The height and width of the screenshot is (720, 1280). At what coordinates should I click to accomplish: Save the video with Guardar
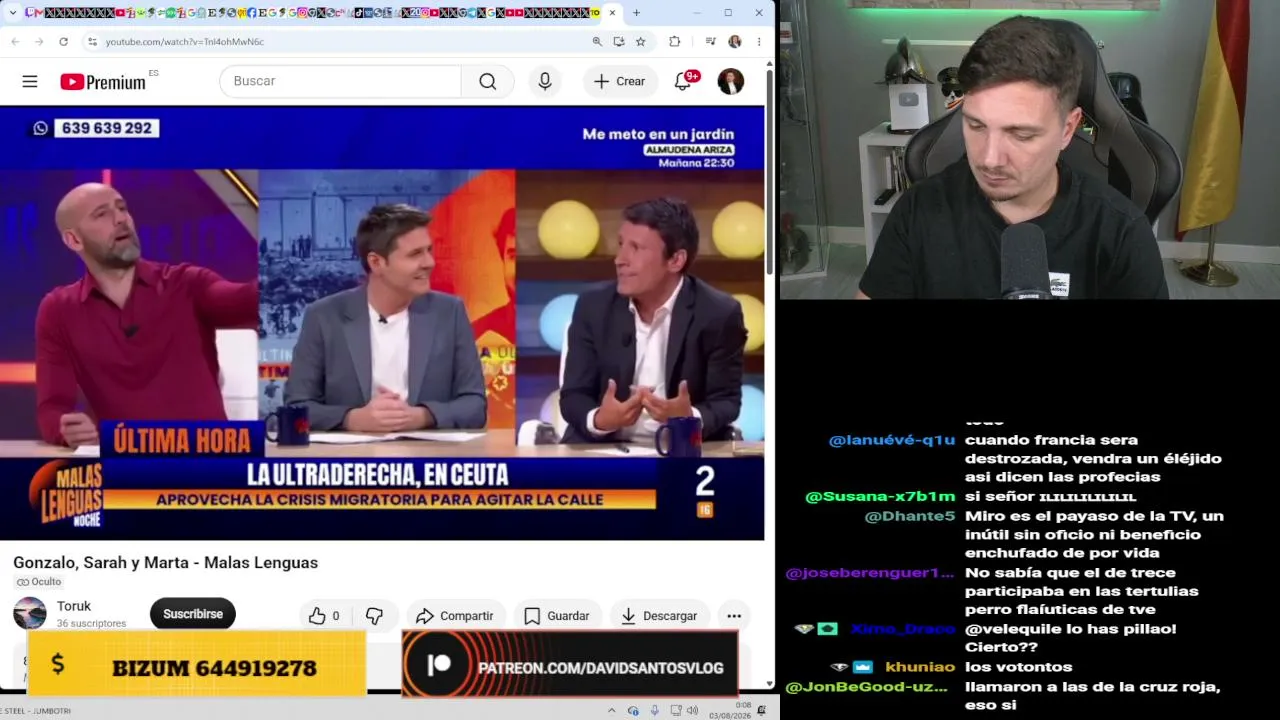(x=557, y=616)
